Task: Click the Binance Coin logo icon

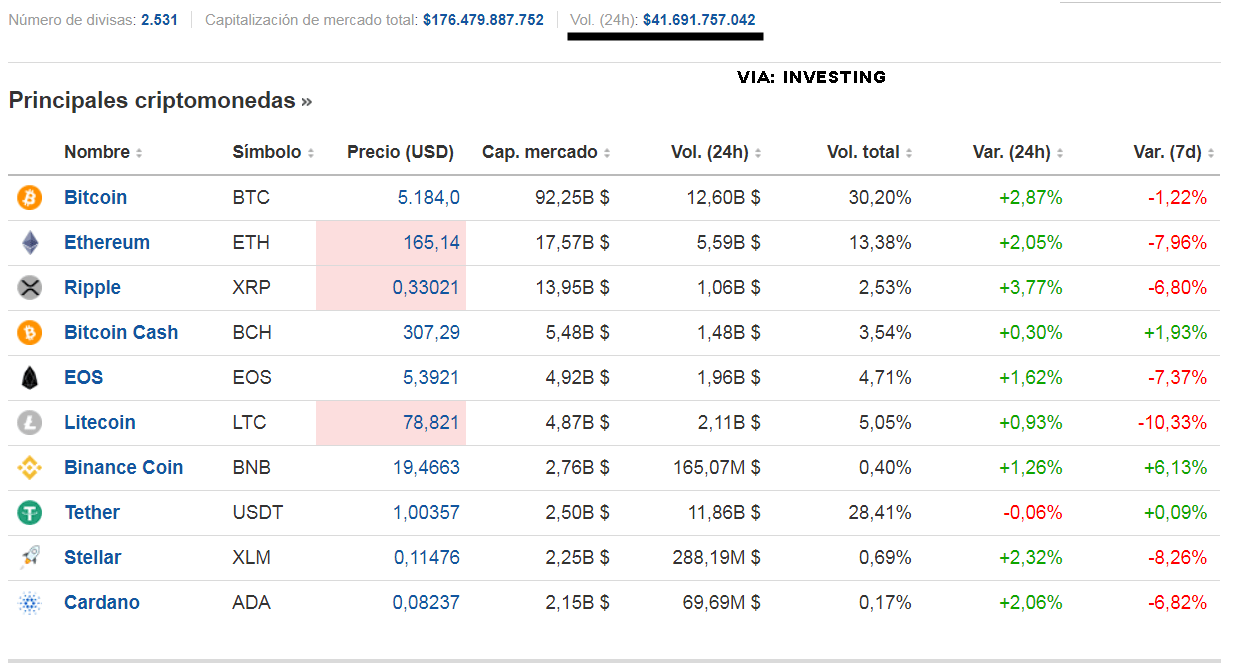Action: [x=30, y=468]
